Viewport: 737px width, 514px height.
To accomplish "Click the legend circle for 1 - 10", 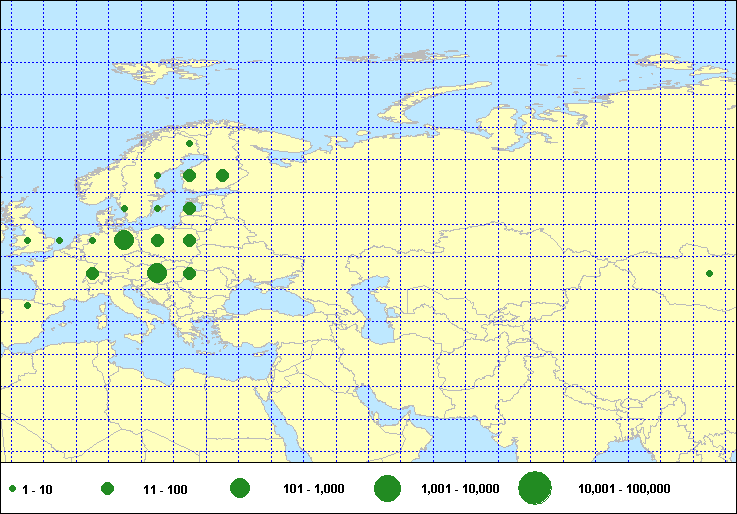I will tap(12, 489).
